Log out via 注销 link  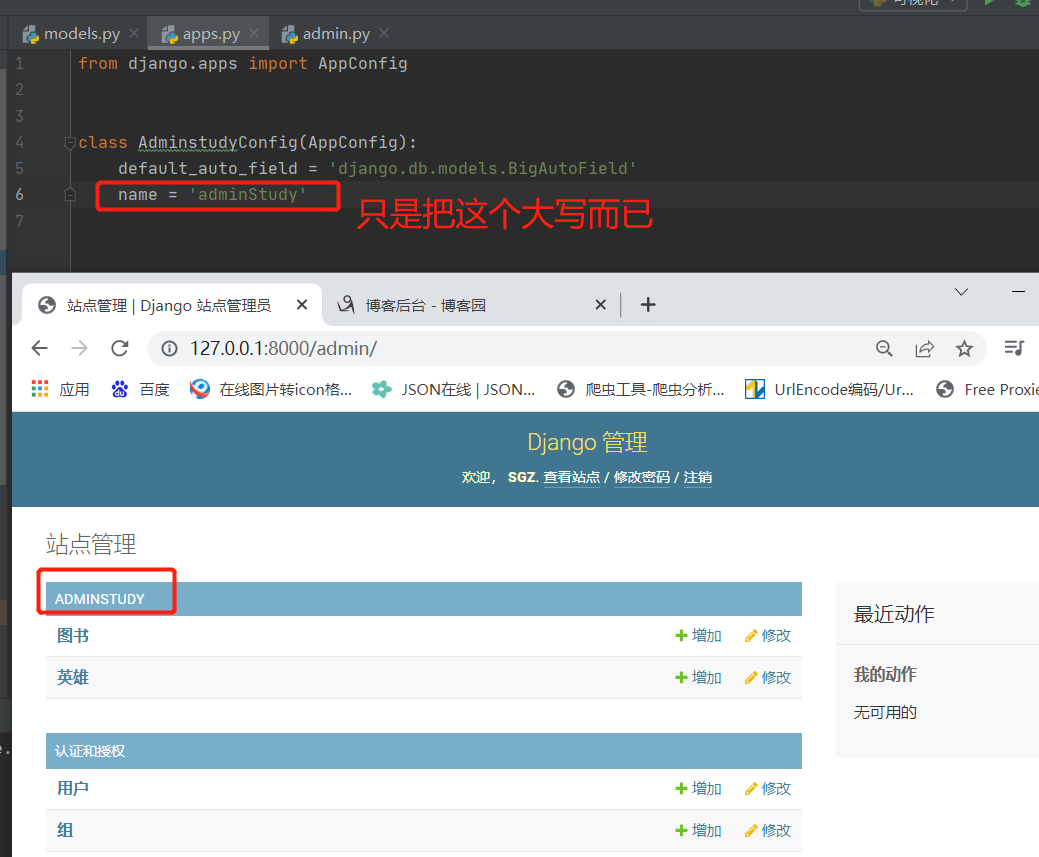[698, 477]
